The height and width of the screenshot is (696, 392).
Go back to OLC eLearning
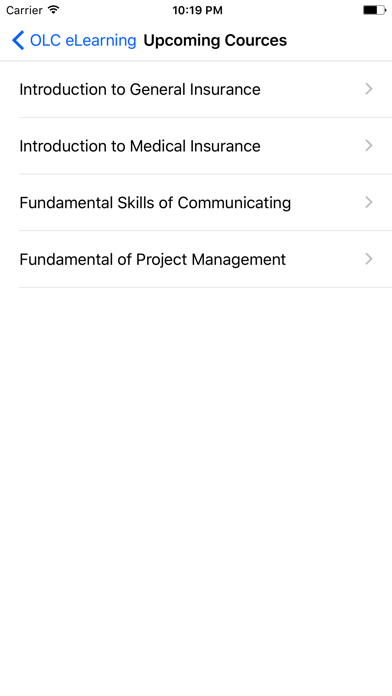(74, 40)
